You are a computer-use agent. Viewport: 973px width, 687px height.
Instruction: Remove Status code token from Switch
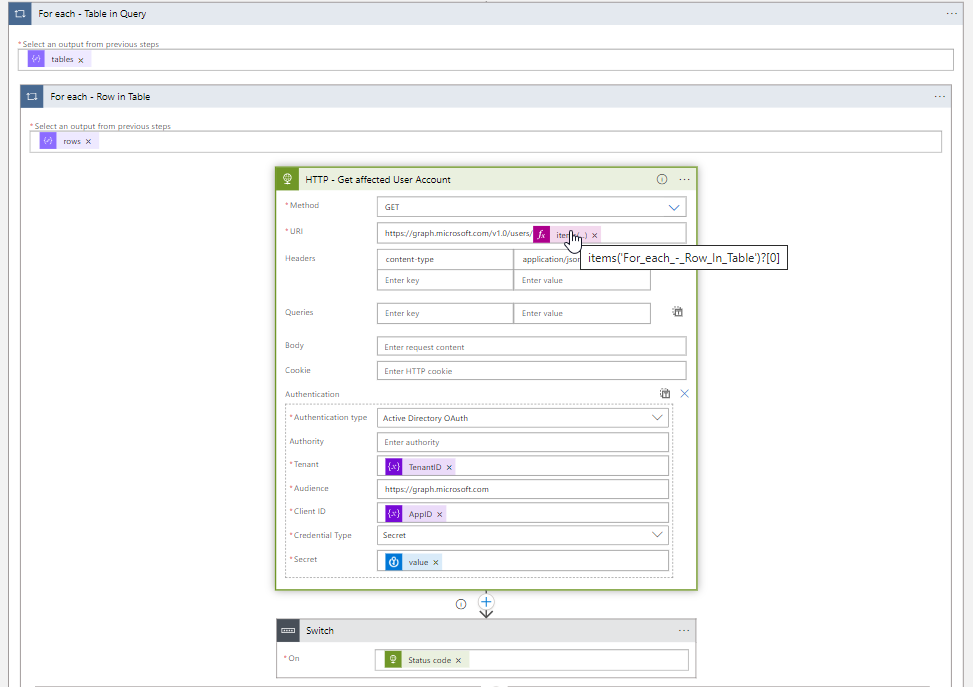pyautogui.click(x=459, y=660)
